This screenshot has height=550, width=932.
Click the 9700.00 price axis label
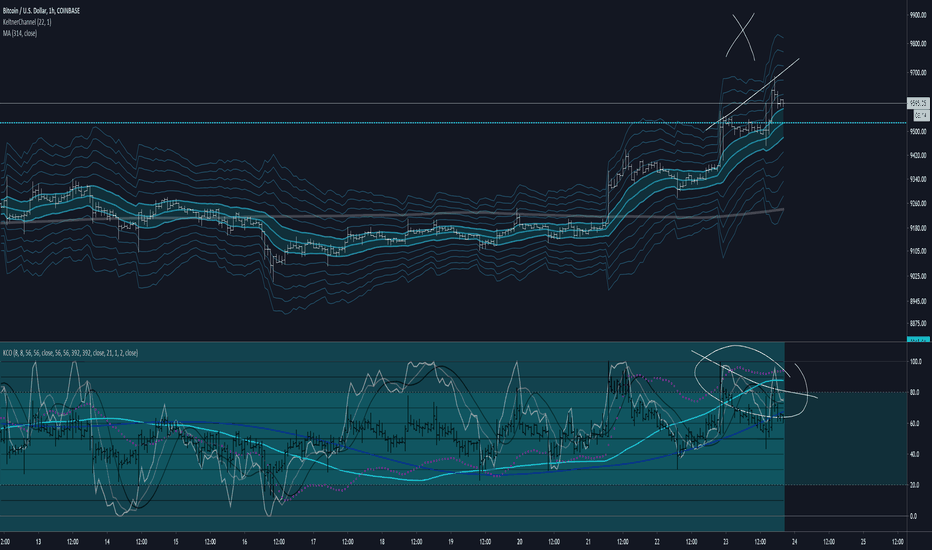(918, 73)
